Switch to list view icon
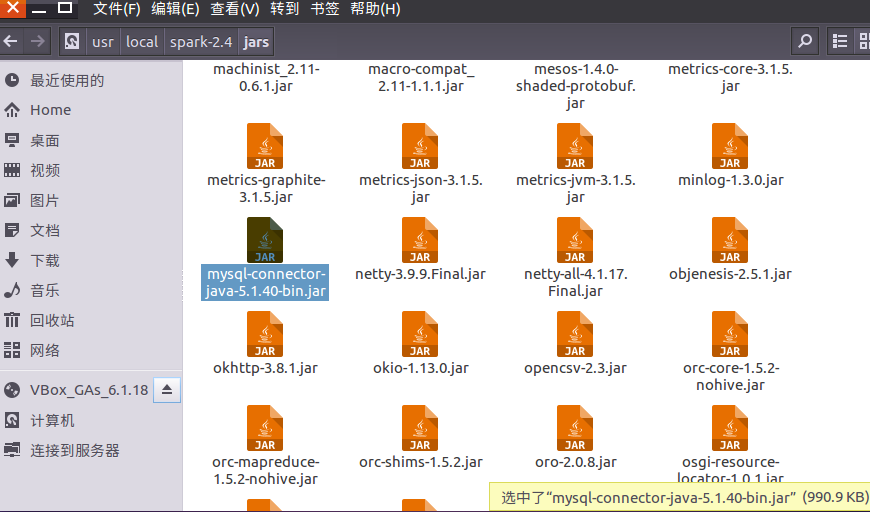The width and height of the screenshot is (870, 512). [839, 42]
